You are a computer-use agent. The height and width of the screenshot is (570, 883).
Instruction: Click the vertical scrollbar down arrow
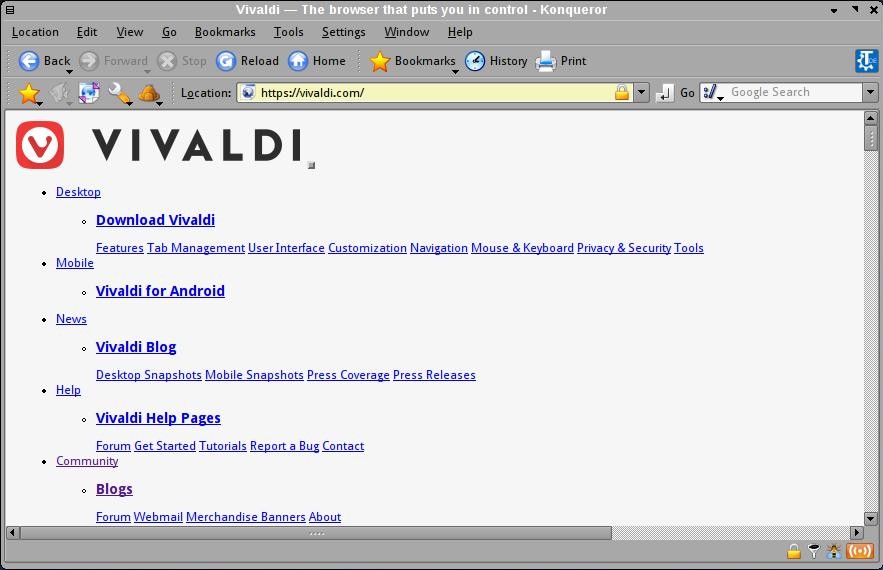pyautogui.click(x=871, y=519)
